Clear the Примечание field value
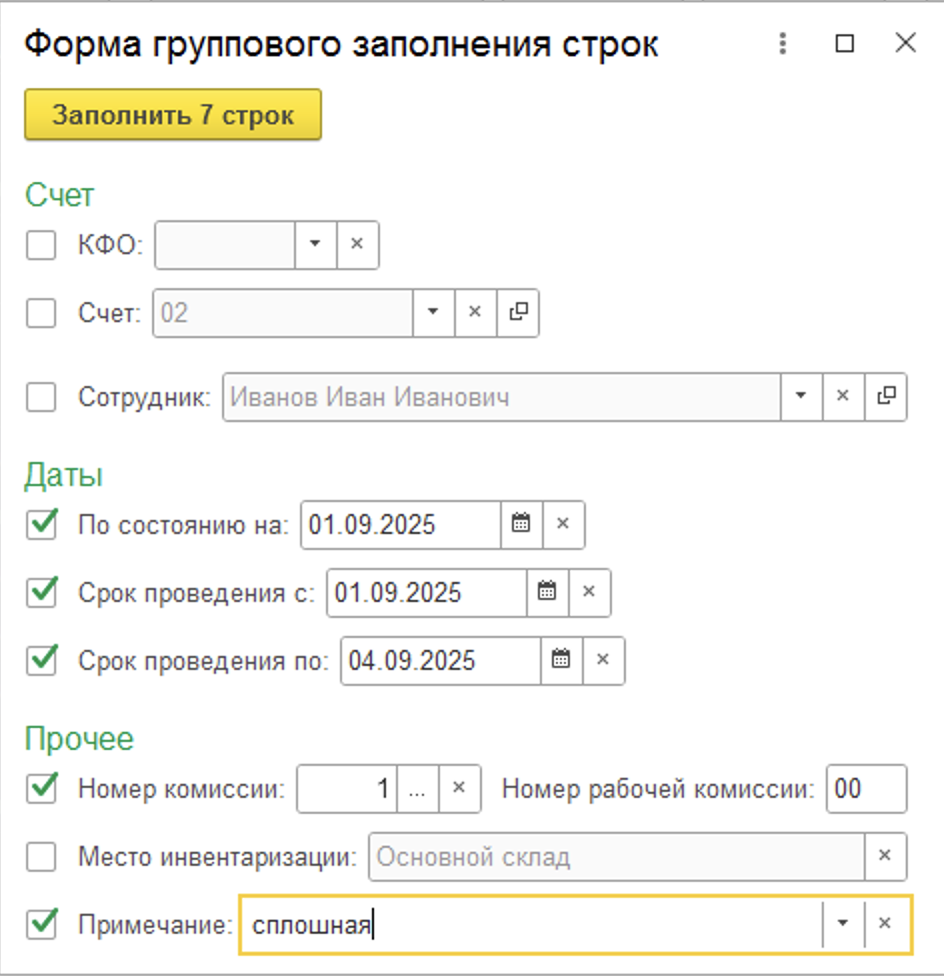Viewport: 944px width, 976px height. click(x=885, y=924)
